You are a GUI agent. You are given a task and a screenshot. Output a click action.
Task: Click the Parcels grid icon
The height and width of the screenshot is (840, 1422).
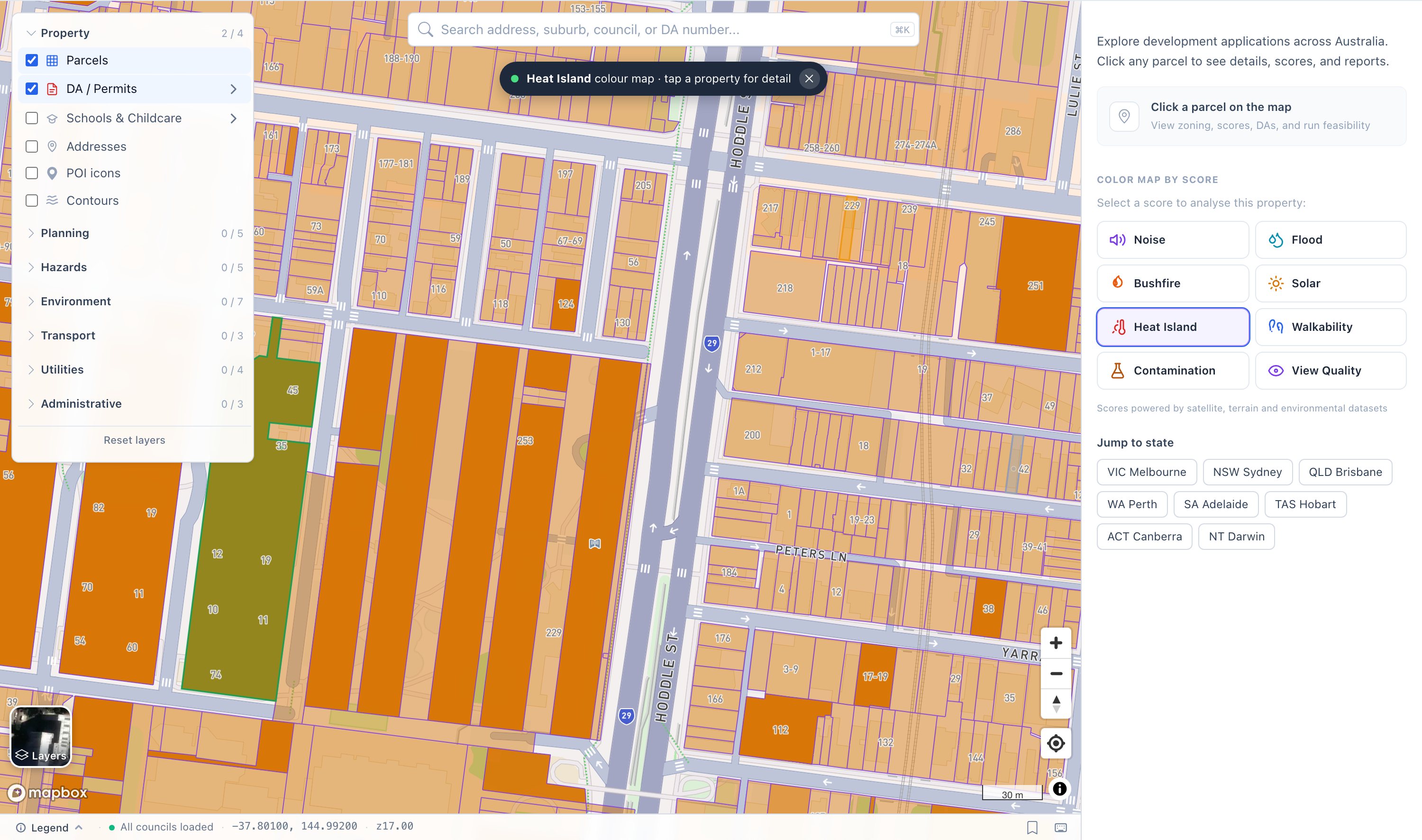click(52, 60)
